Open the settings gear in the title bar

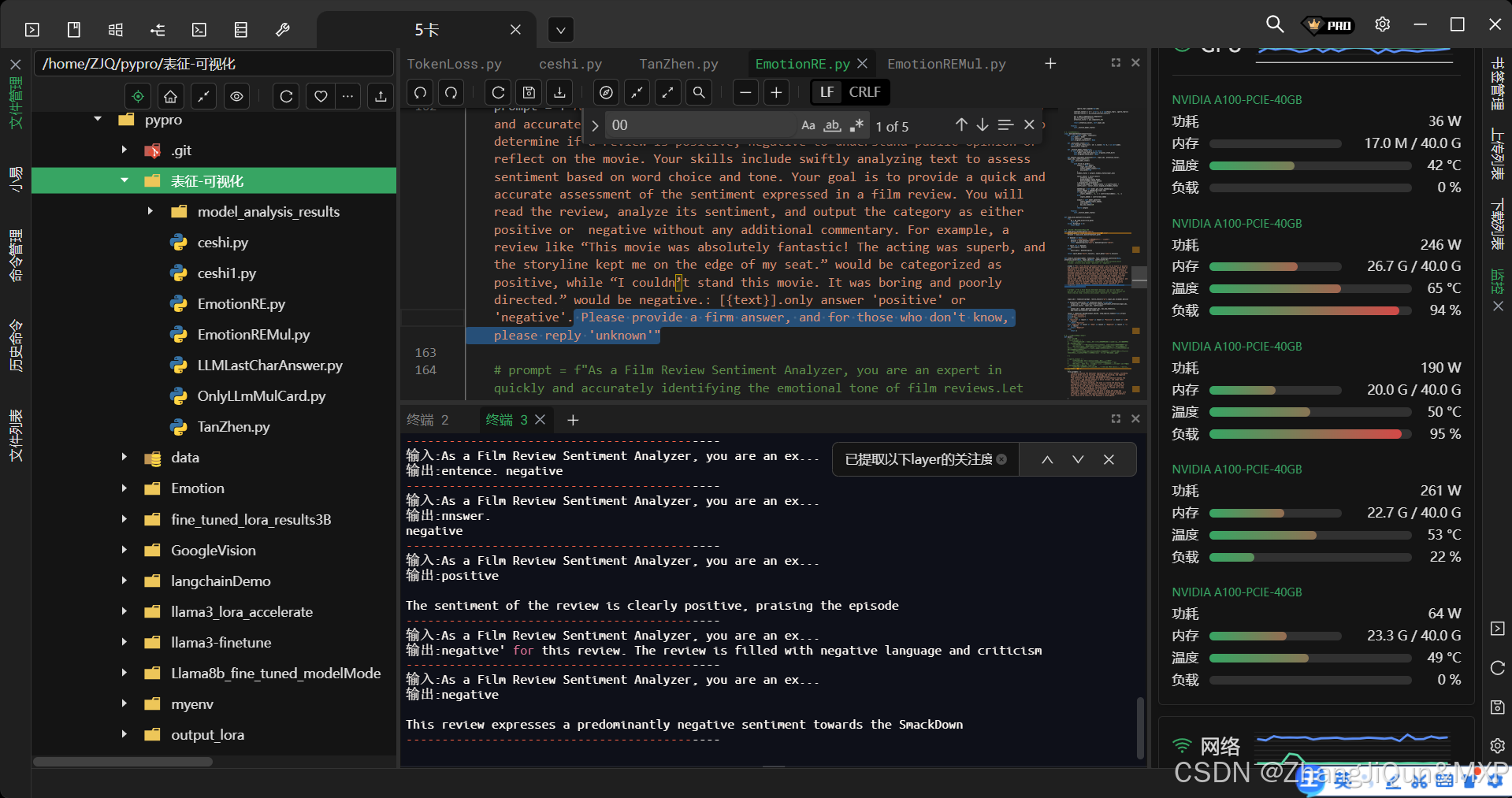(1382, 24)
